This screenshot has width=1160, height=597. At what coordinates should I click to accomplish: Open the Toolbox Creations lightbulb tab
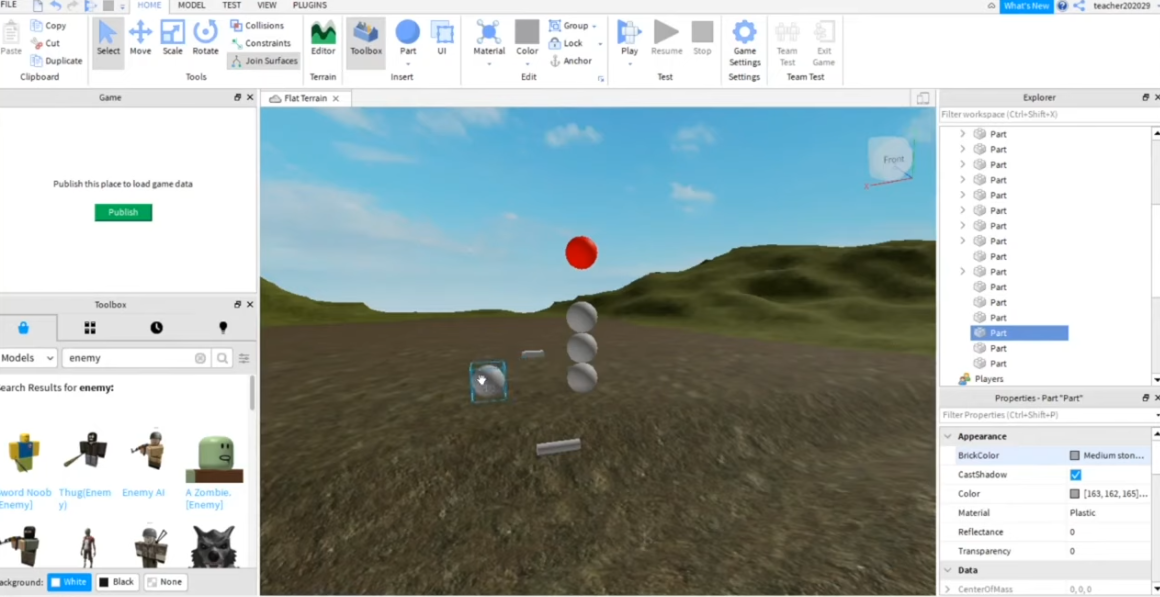[223, 328]
